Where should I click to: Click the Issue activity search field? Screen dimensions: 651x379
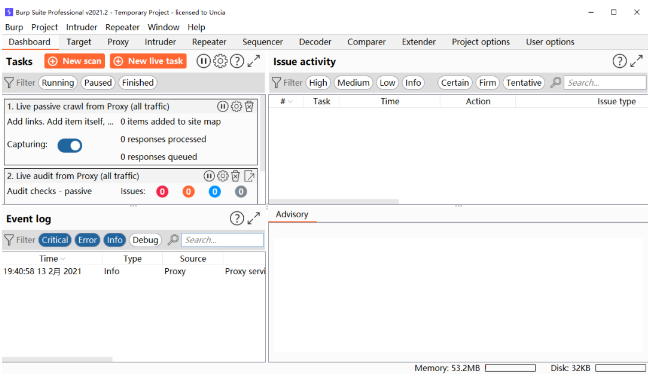coord(605,83)
